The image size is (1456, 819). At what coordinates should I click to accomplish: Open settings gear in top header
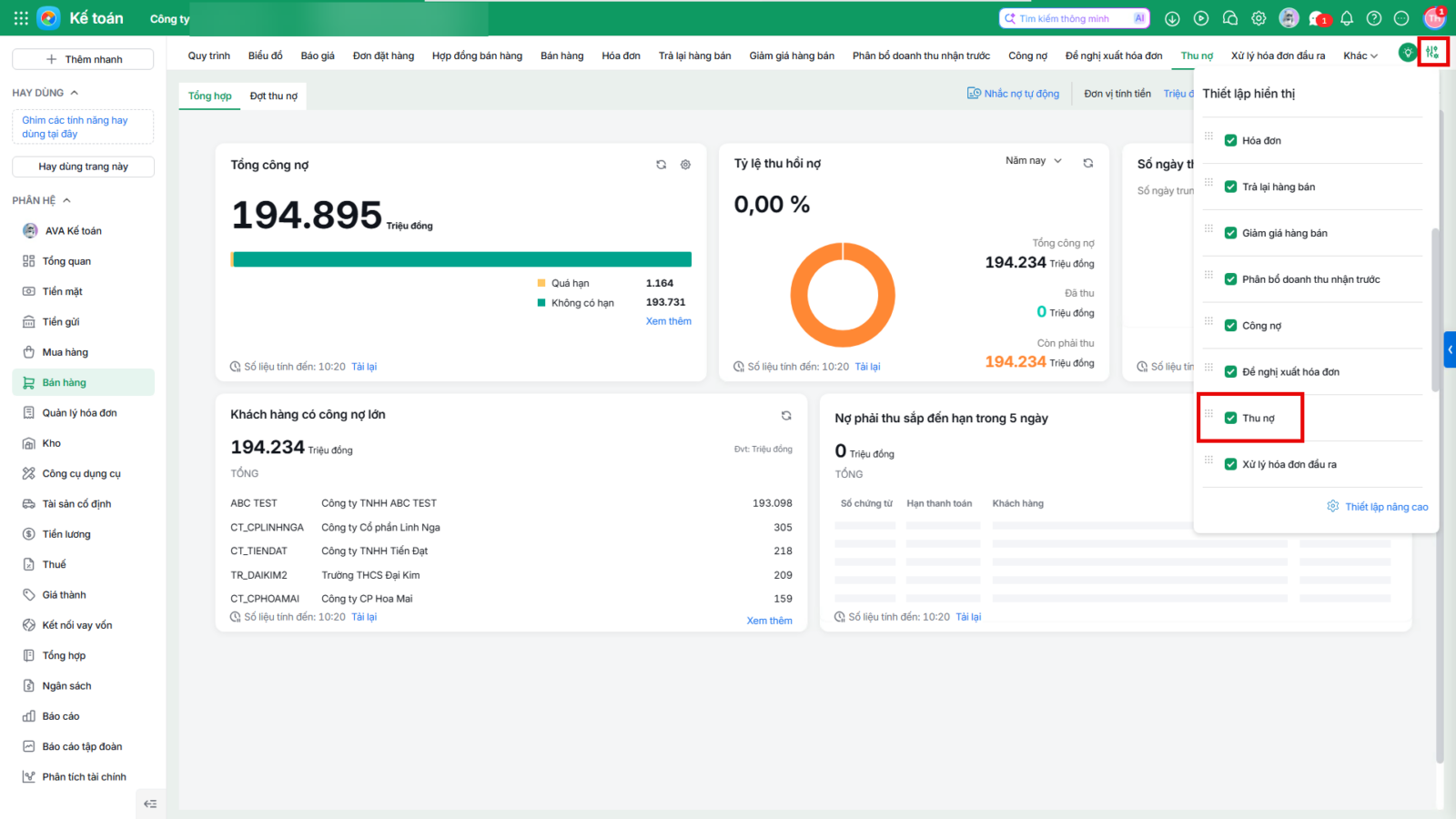coord(1259,18)
